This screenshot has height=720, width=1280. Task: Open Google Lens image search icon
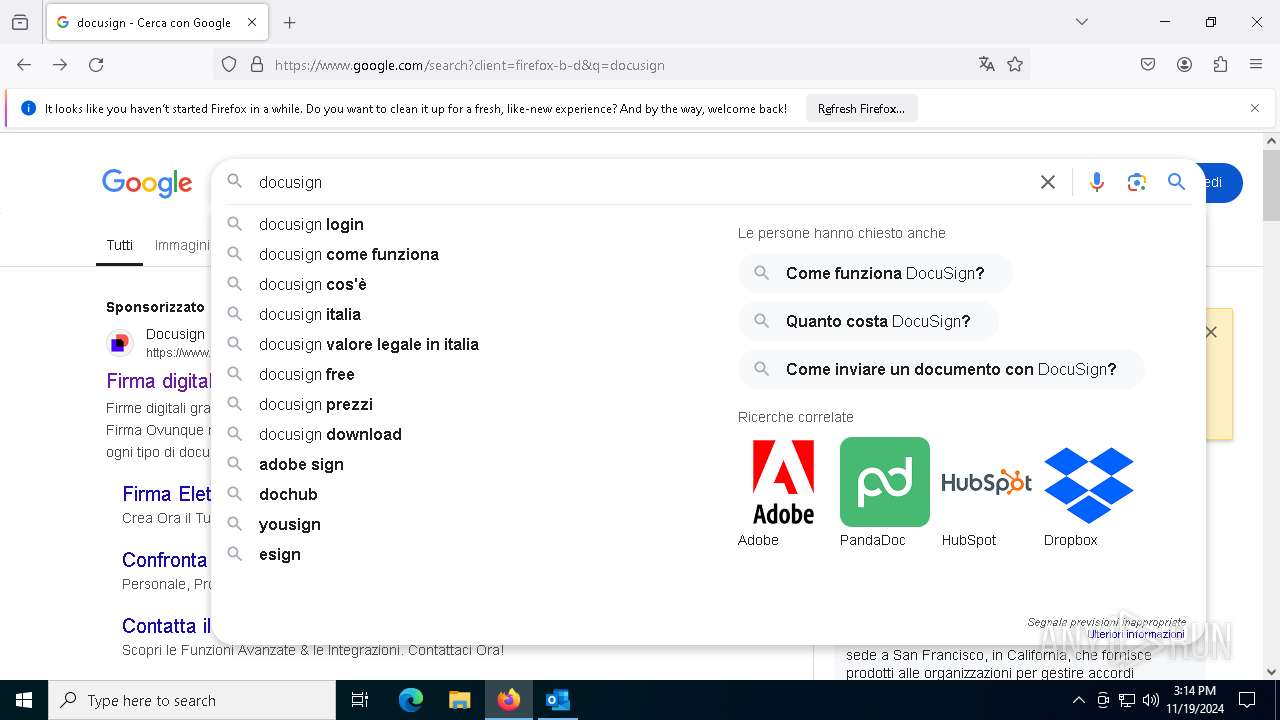click(1136, 182)
